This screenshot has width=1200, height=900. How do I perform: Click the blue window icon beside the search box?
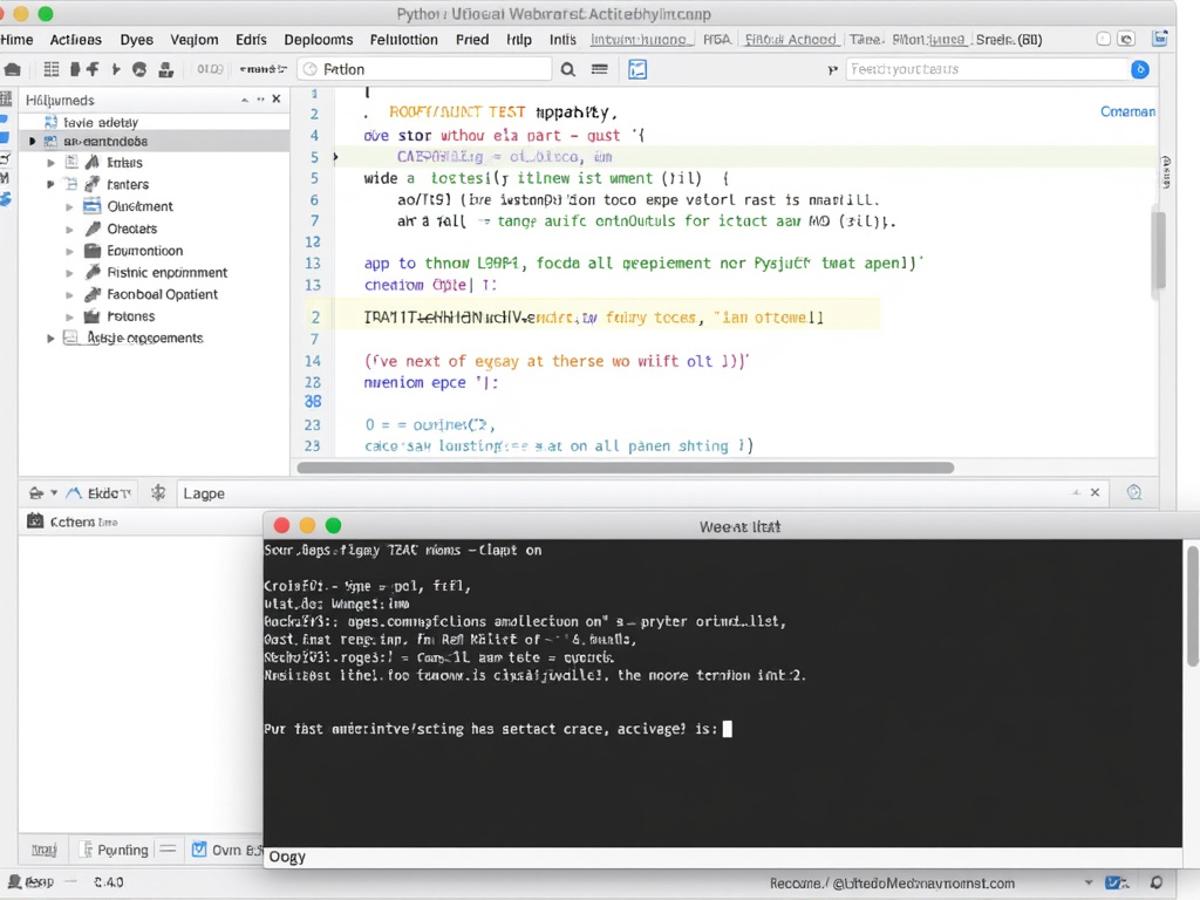pos(638,68)
